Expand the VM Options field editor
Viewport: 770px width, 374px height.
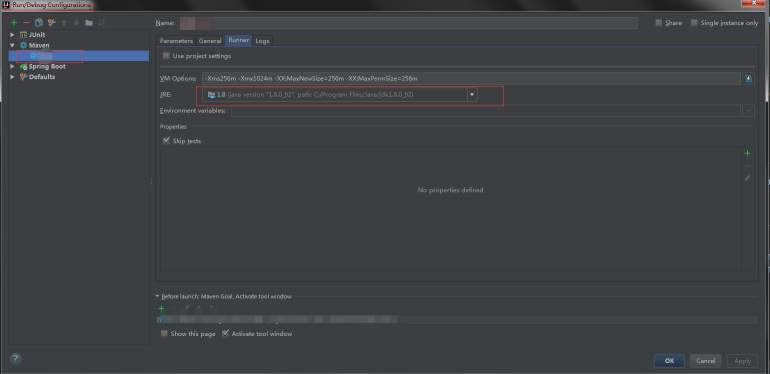point(748,79)
